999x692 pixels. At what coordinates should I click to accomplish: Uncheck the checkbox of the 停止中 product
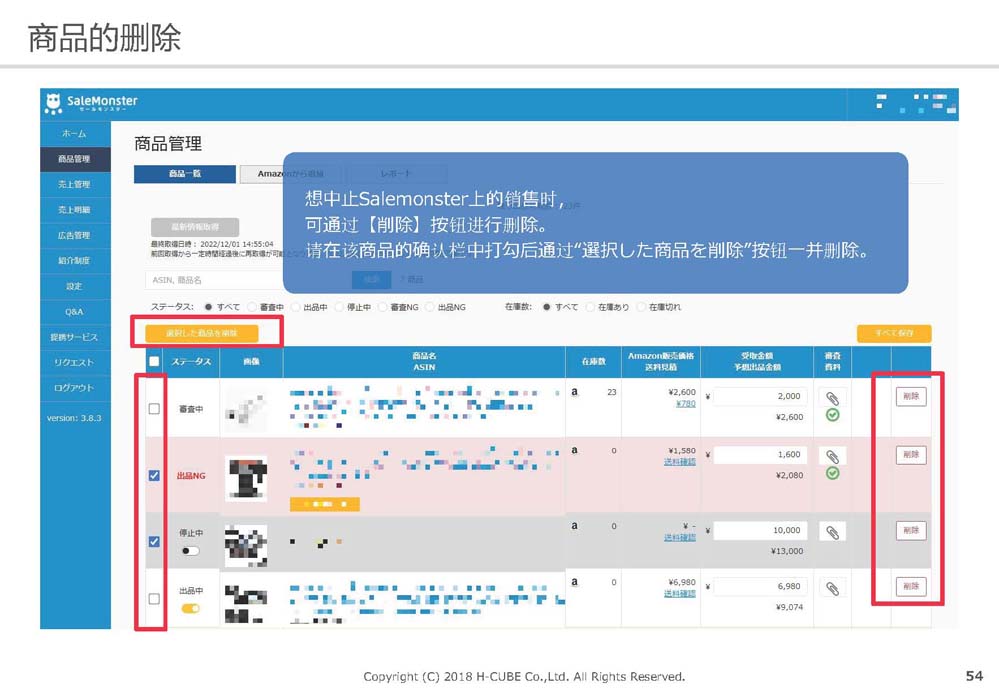click(154, 542)
